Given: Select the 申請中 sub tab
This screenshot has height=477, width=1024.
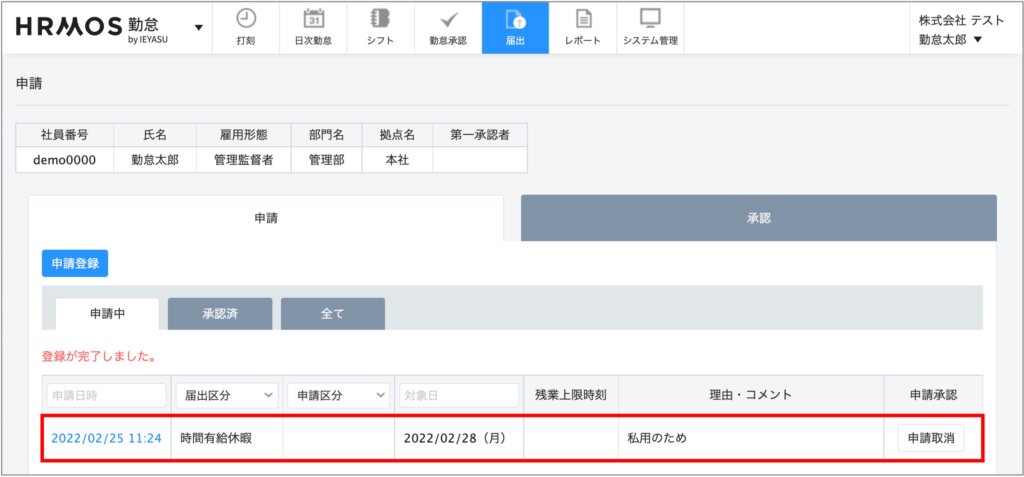Looking at the screenshot, I should click(x=107, y=314).
